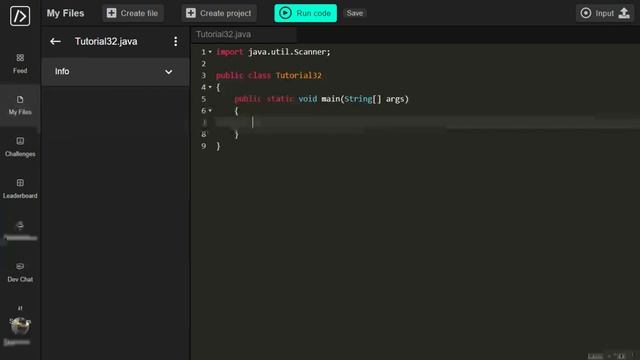Viewport: 640px width, 360px height.
Task: Click the play icon in Run code
Action: click(285, 13)
